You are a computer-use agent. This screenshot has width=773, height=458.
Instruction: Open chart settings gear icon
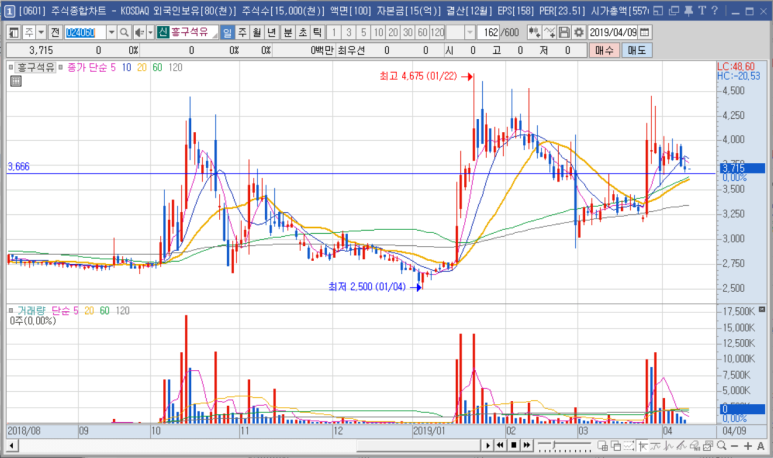[x=579, y=33]
